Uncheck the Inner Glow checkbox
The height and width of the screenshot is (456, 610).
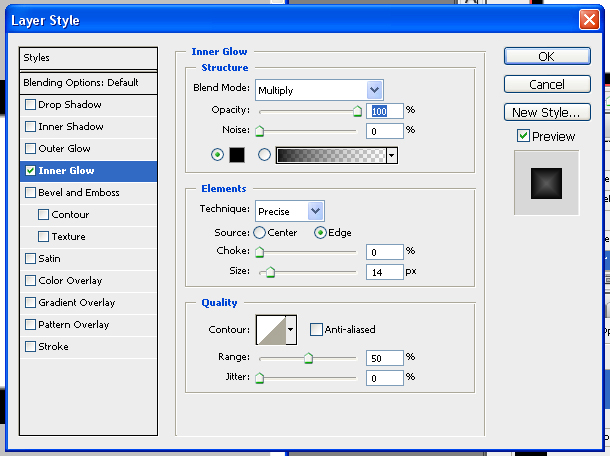pyautogui.click(x=31, y=171)
